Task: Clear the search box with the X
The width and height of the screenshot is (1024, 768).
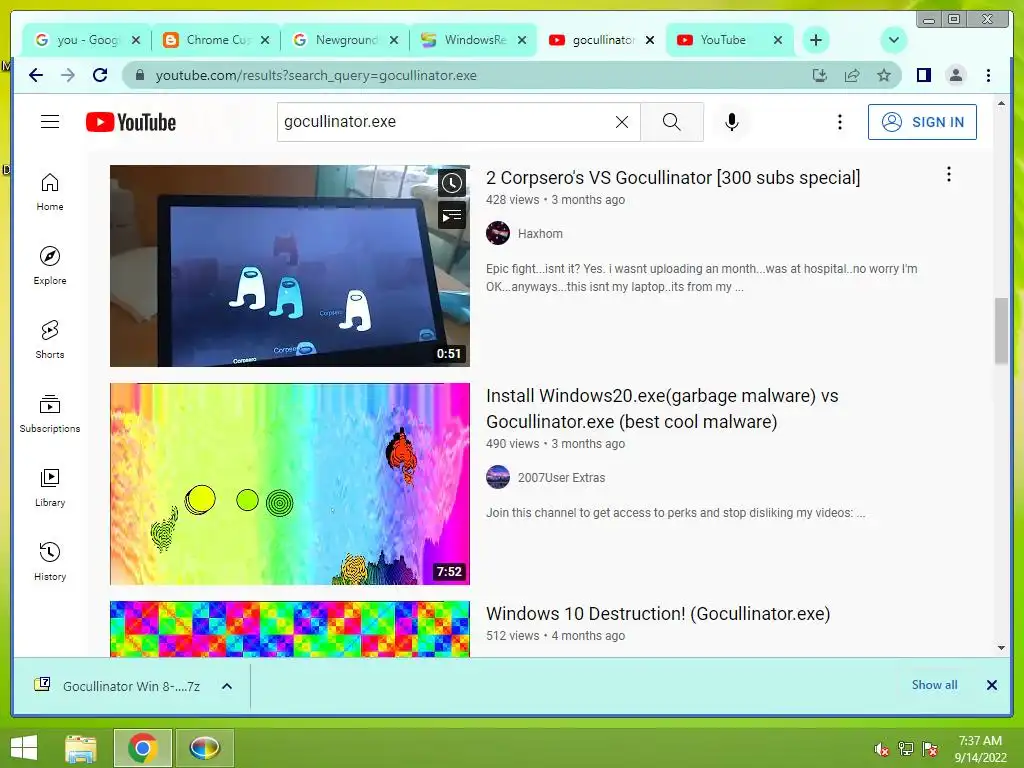Action: (x=622, y=122)
